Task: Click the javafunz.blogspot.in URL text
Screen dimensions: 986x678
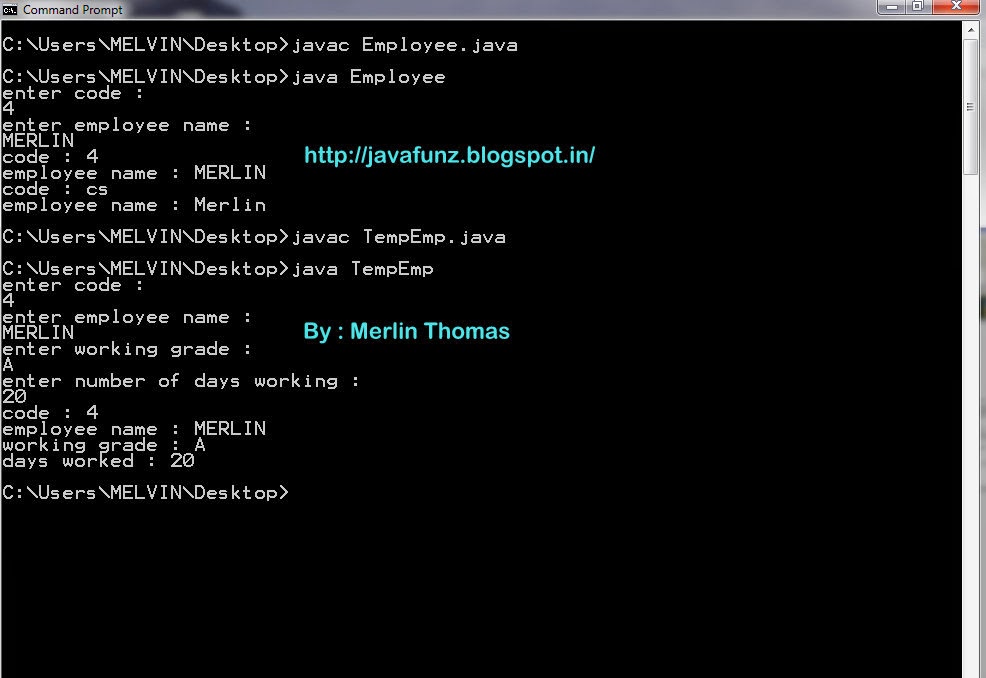Action: click(449, 155)
